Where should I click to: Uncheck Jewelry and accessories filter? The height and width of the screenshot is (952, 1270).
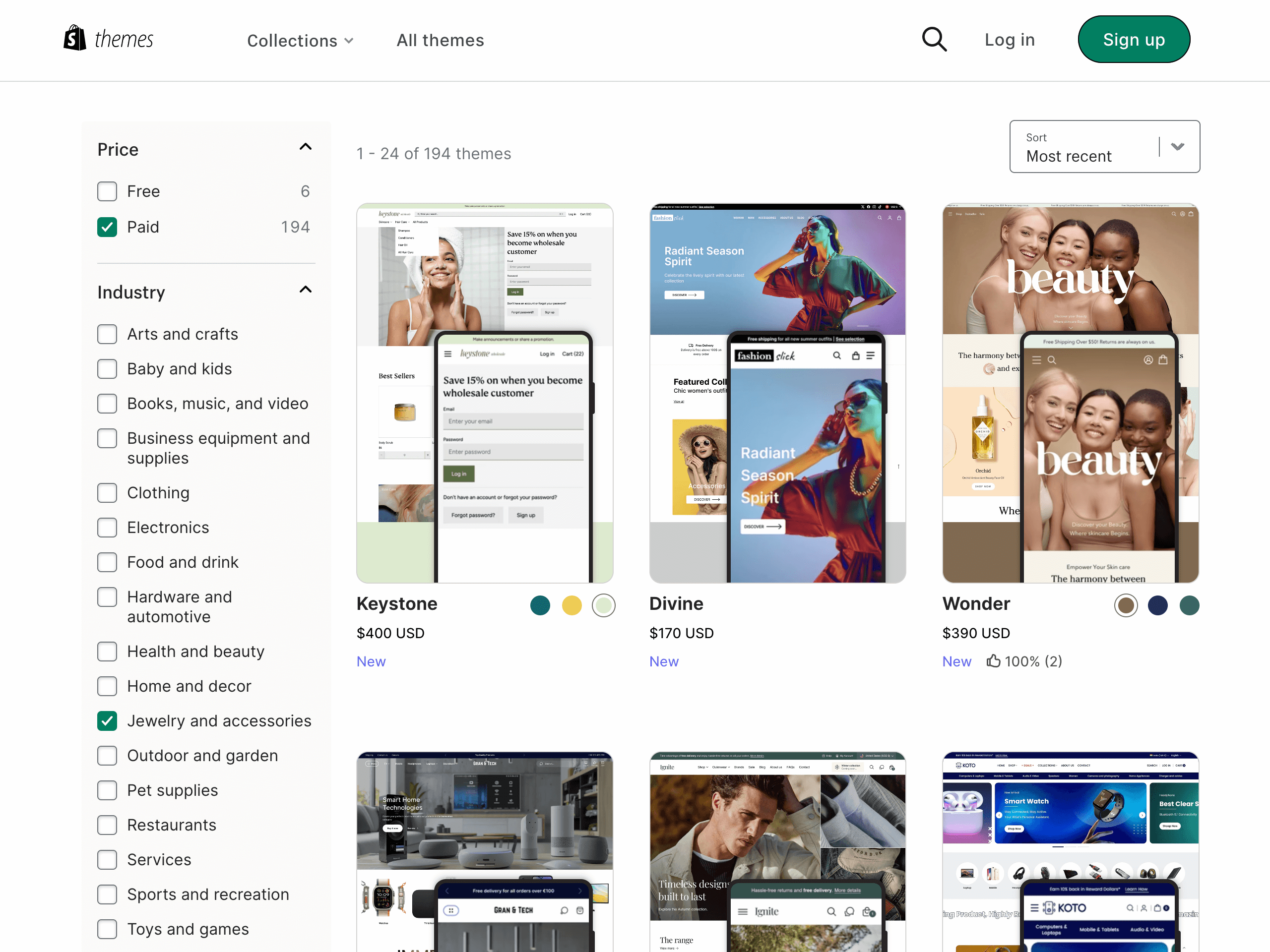click(107, 721)
